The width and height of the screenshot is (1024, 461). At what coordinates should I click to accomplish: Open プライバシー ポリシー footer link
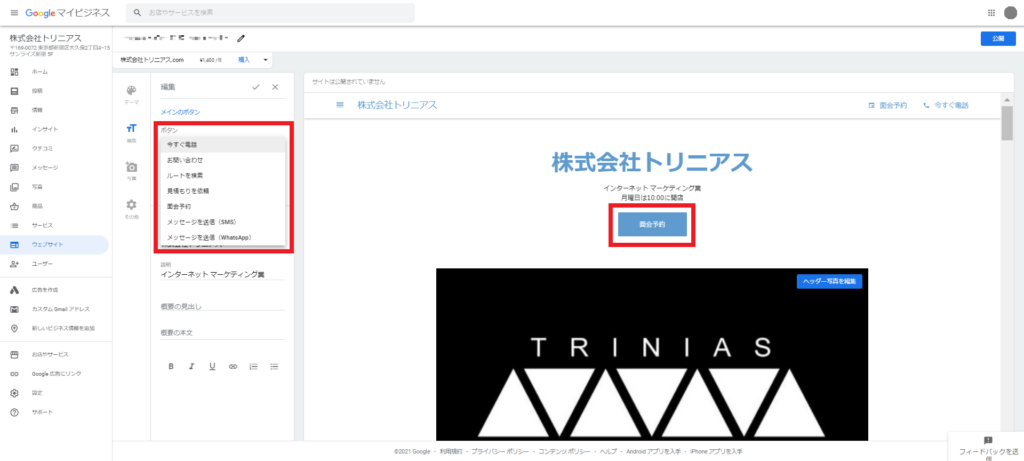click(x=502, y=451)
